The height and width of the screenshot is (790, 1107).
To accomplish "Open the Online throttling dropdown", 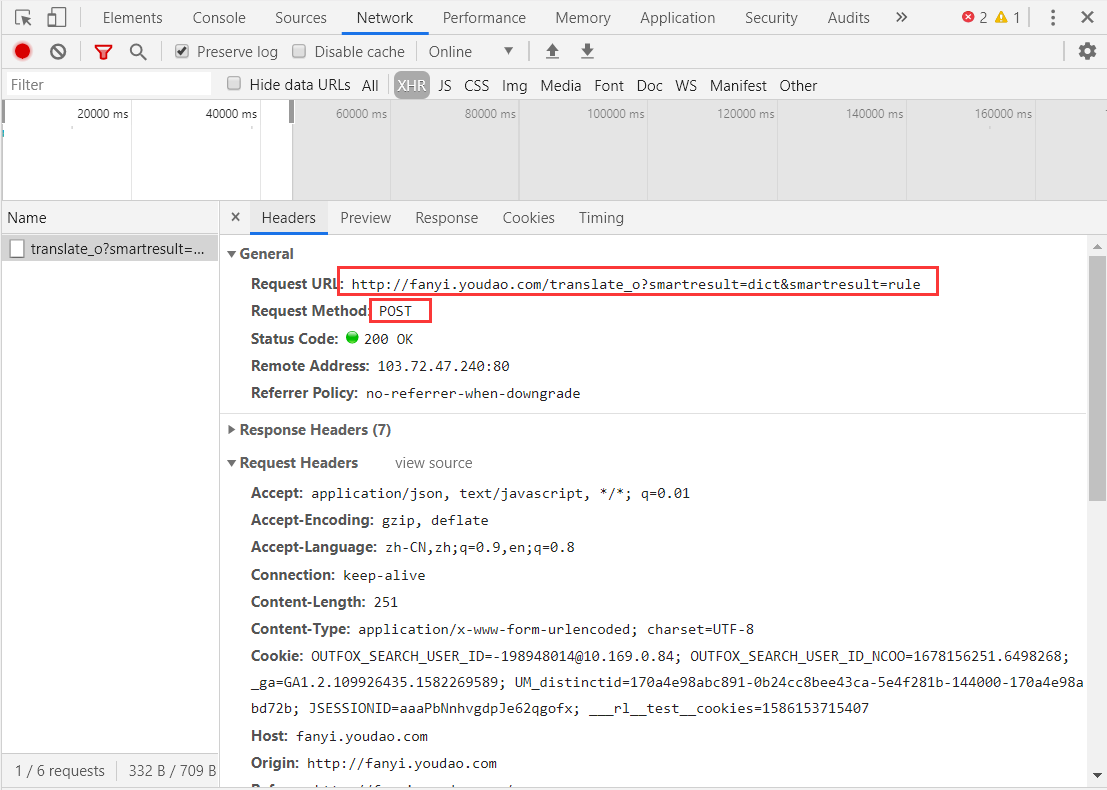I will (471, 52).
